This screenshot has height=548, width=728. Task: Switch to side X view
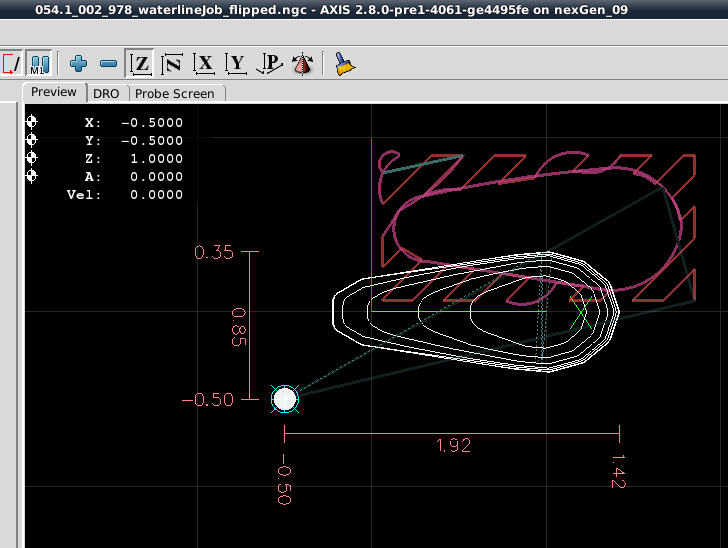204,64
